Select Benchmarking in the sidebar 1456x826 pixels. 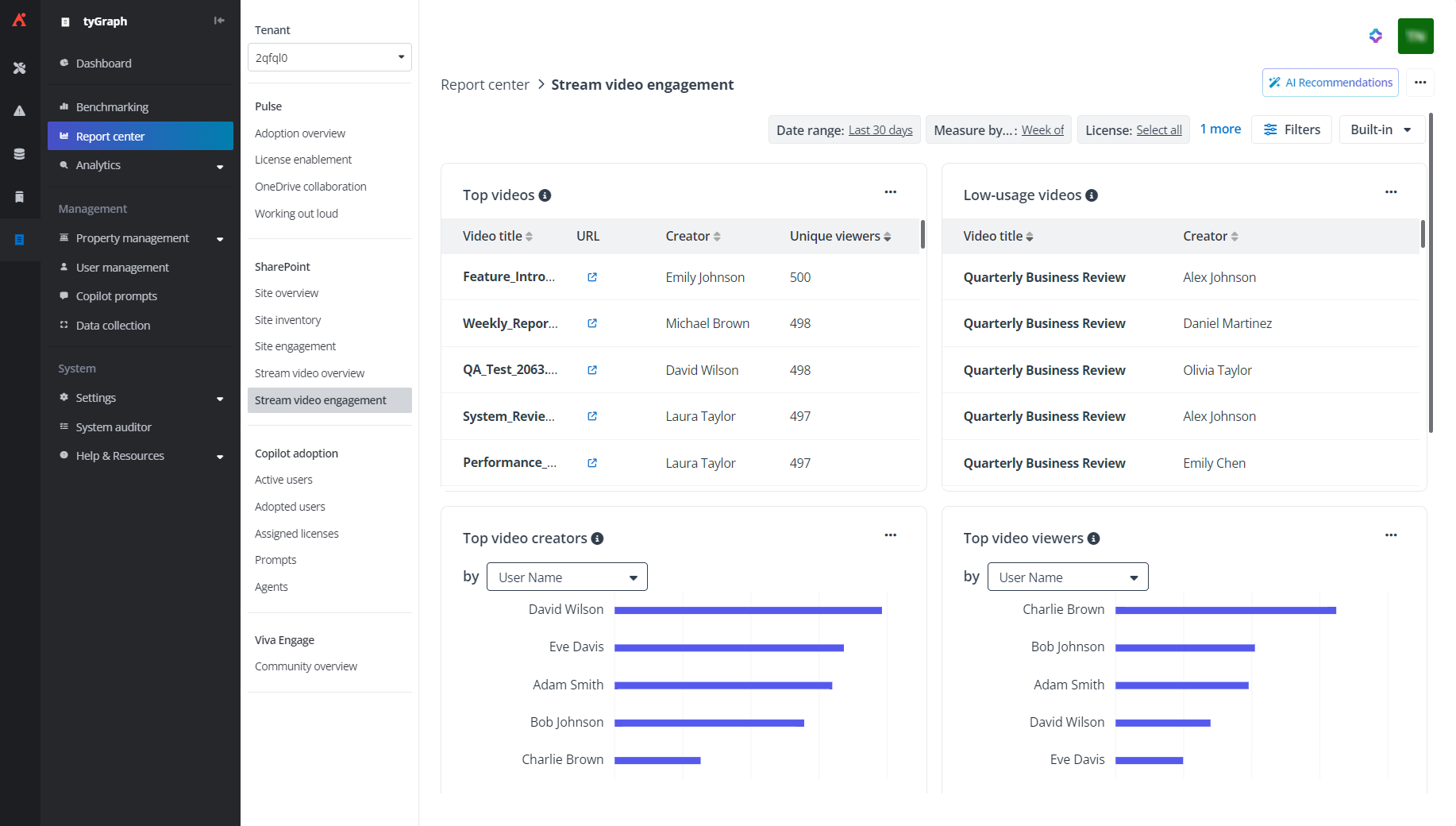(x=112, y=107)
